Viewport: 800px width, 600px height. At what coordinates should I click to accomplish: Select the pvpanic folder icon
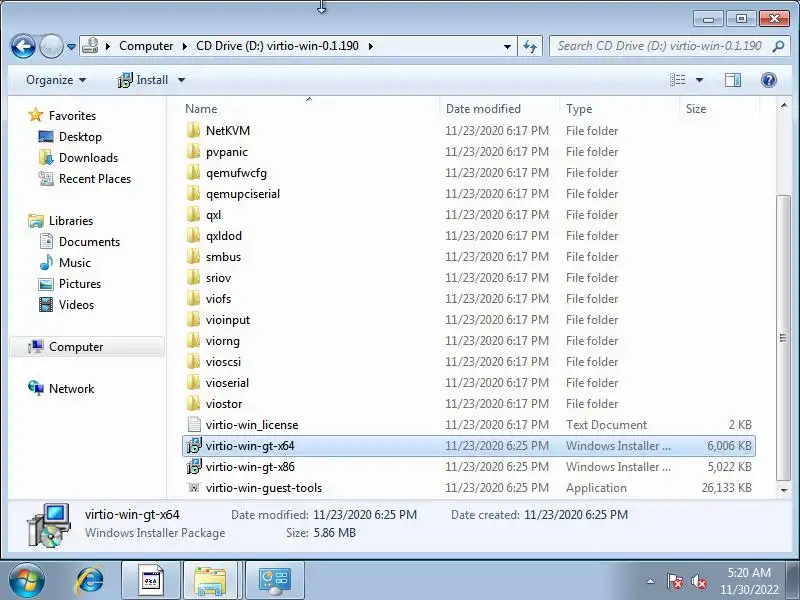click(x=193, y=152)
